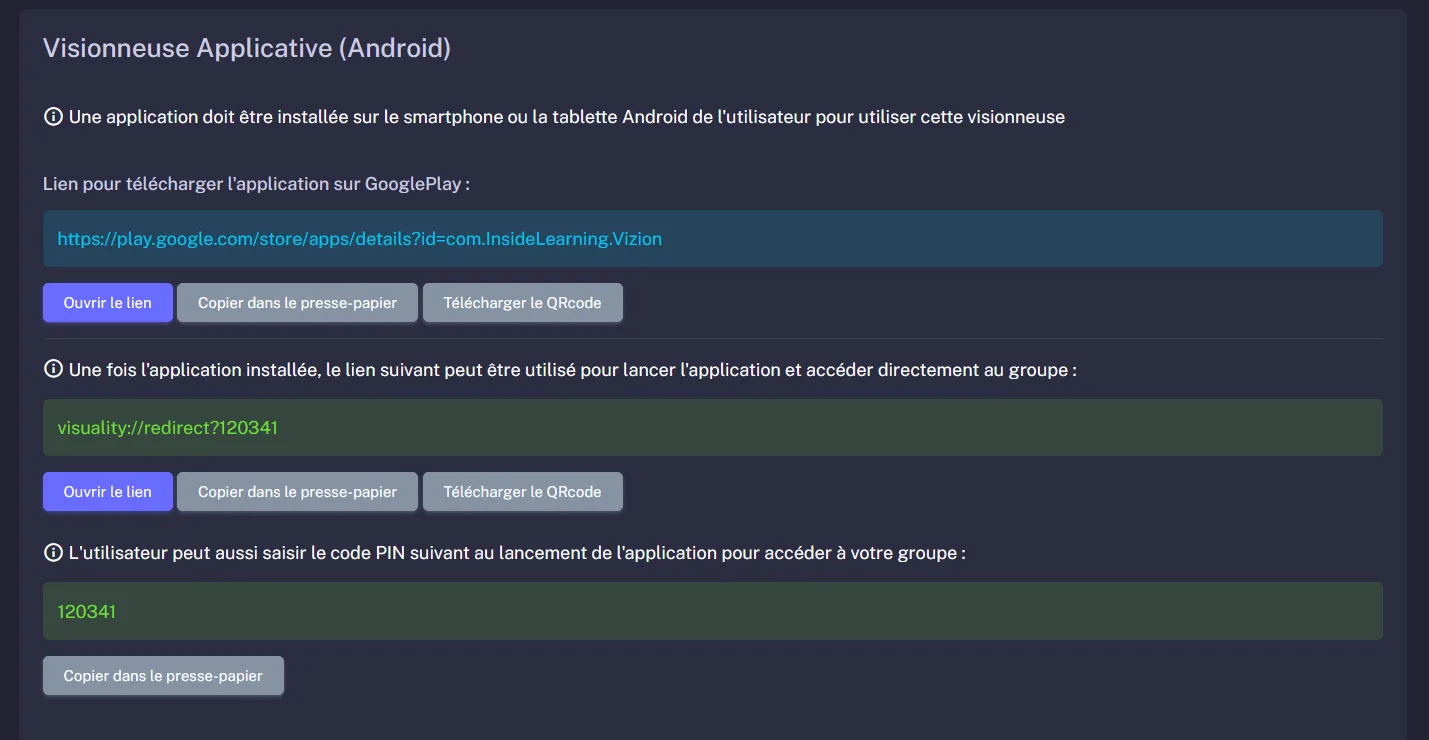Download the QR code for the visuality link
Viewport: 1429px width, 740px height.
coord(522,491)
